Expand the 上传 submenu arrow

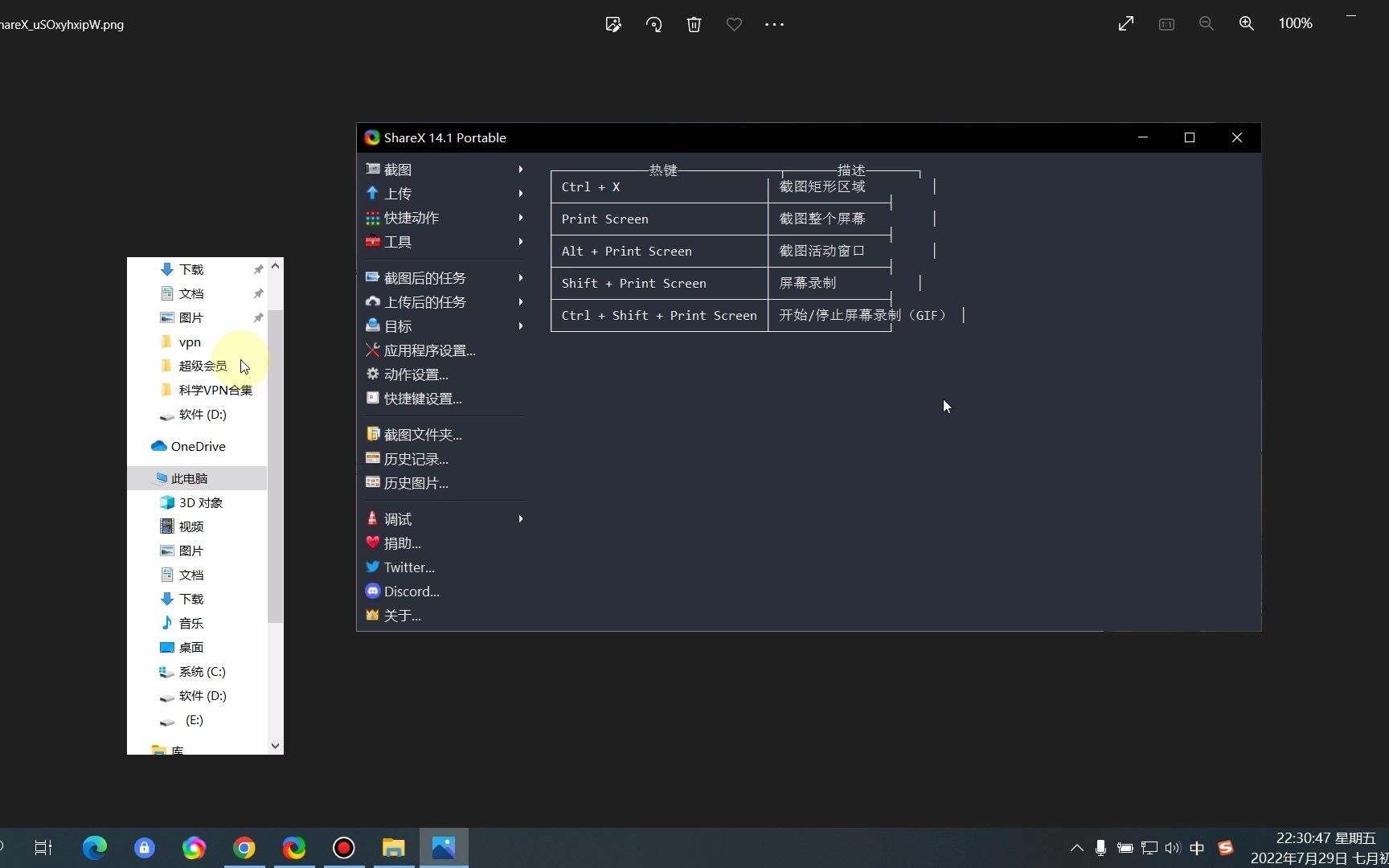point(521,194)
